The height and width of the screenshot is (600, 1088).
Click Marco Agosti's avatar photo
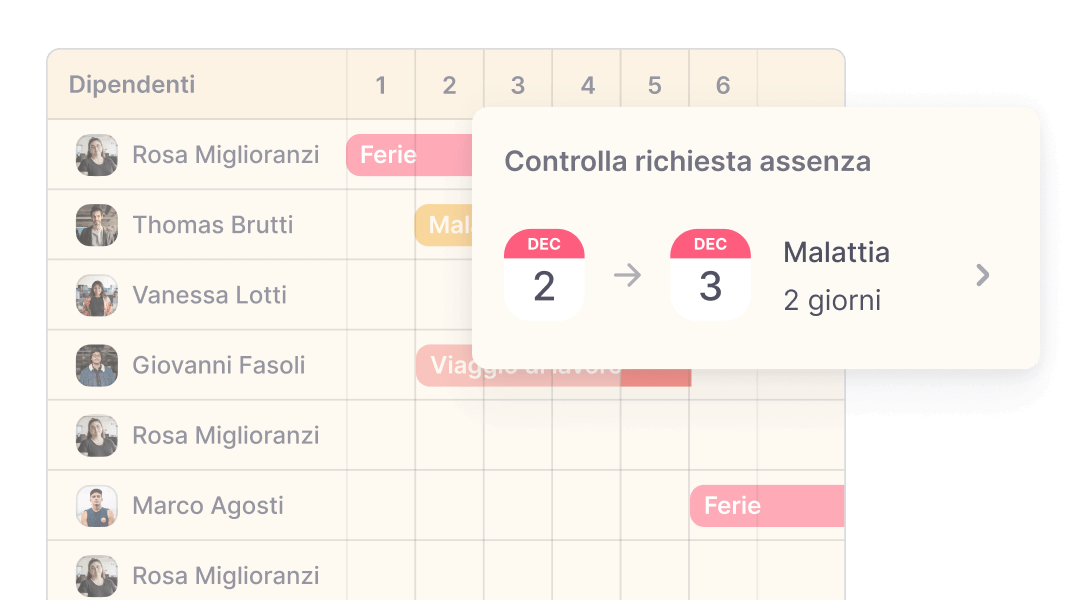pos(96,505)
